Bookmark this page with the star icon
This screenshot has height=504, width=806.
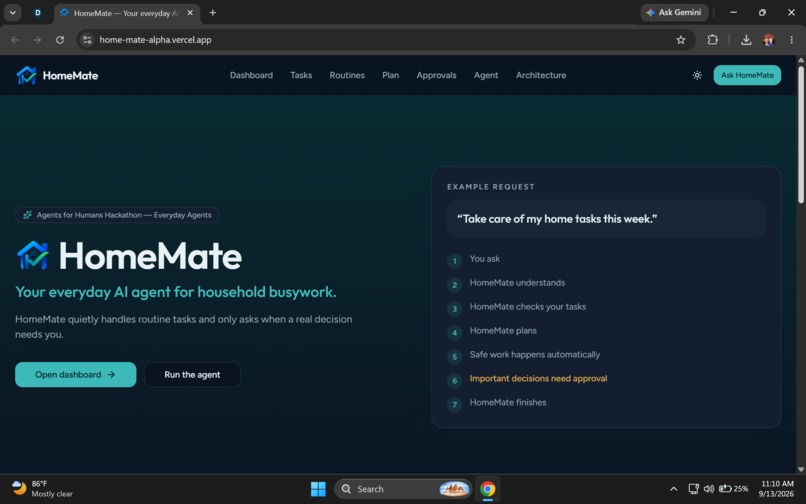pyautogui.click(x=681, y=40)
